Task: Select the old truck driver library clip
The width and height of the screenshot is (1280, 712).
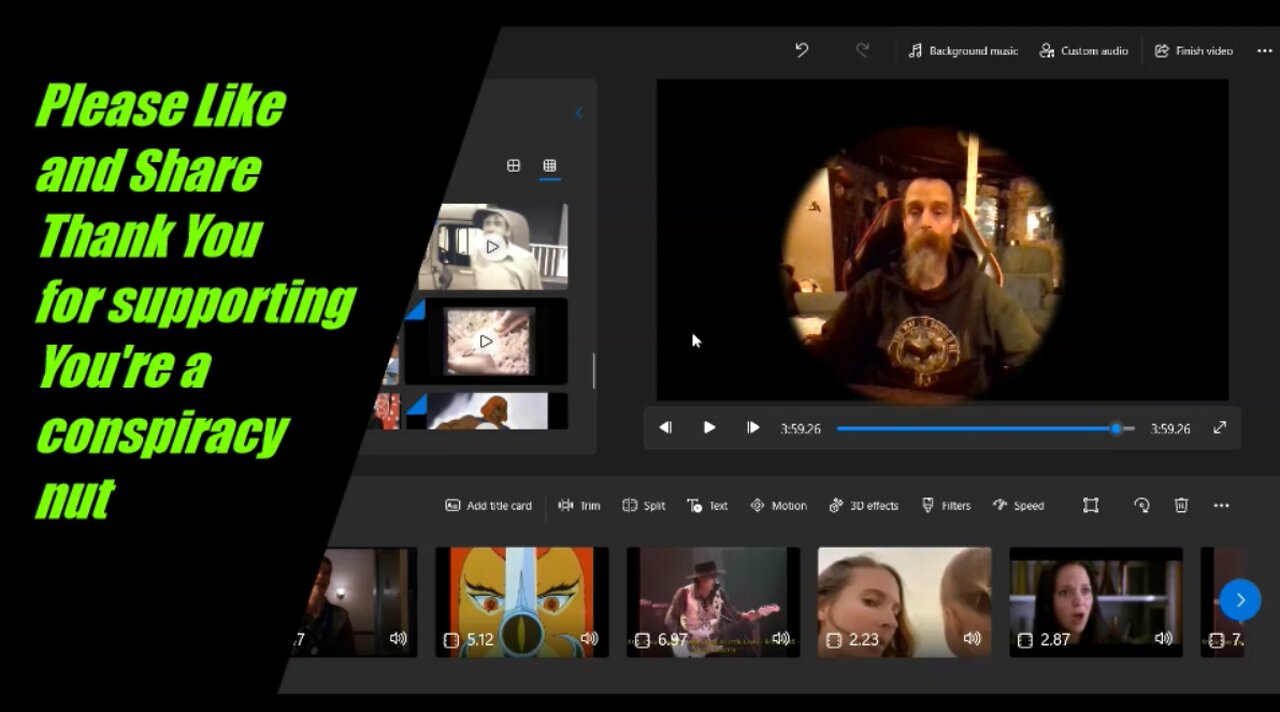Action: pos(492,247)
